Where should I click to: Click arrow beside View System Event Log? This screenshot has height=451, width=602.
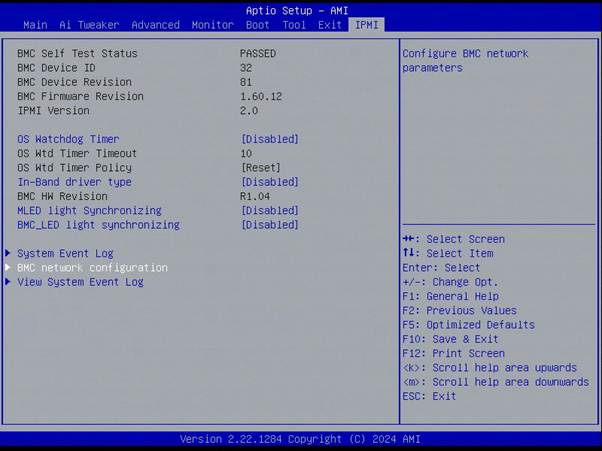[8, 282]
